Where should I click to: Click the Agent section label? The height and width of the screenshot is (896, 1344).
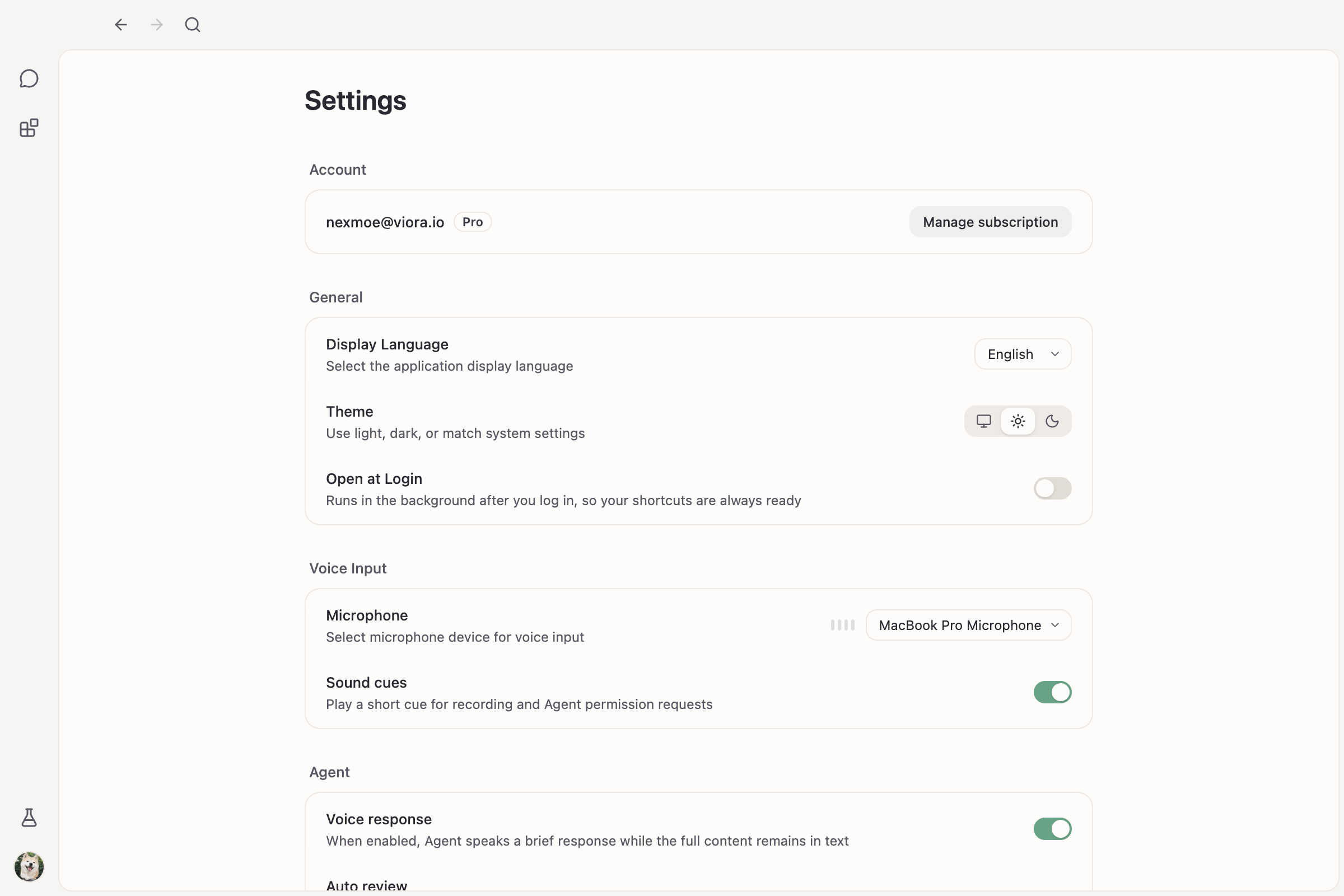point(329,773)
